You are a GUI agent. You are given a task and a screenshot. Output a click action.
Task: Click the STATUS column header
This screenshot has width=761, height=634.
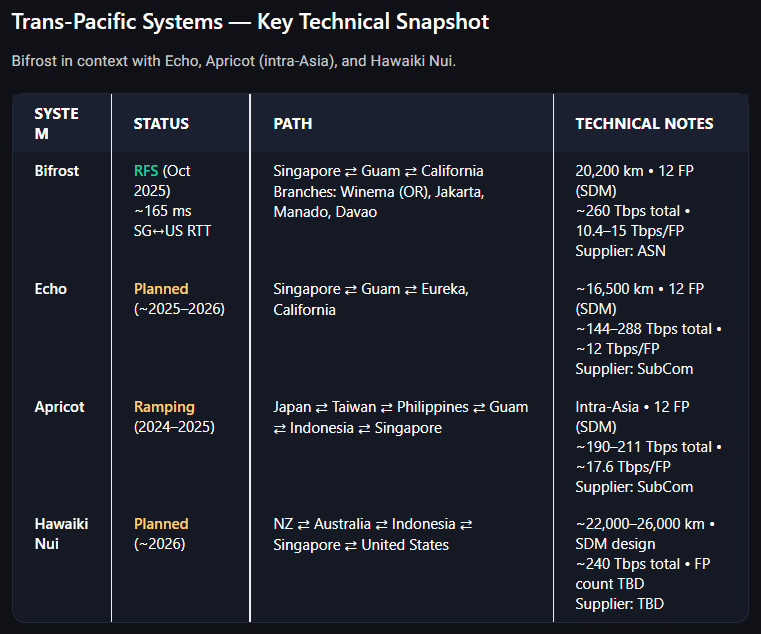[x=161, y=124]
